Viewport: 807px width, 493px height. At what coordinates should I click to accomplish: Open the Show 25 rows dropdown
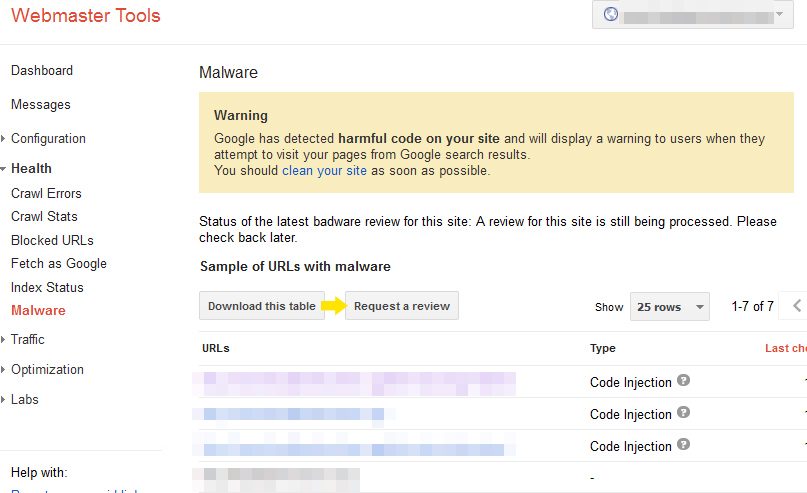pyautogui.click(x=669, y=307)
